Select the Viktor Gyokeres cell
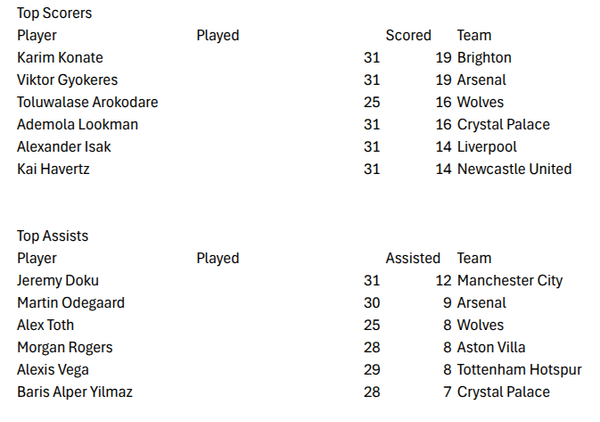Viewport: 600px width, 422px height. point(66,80)
